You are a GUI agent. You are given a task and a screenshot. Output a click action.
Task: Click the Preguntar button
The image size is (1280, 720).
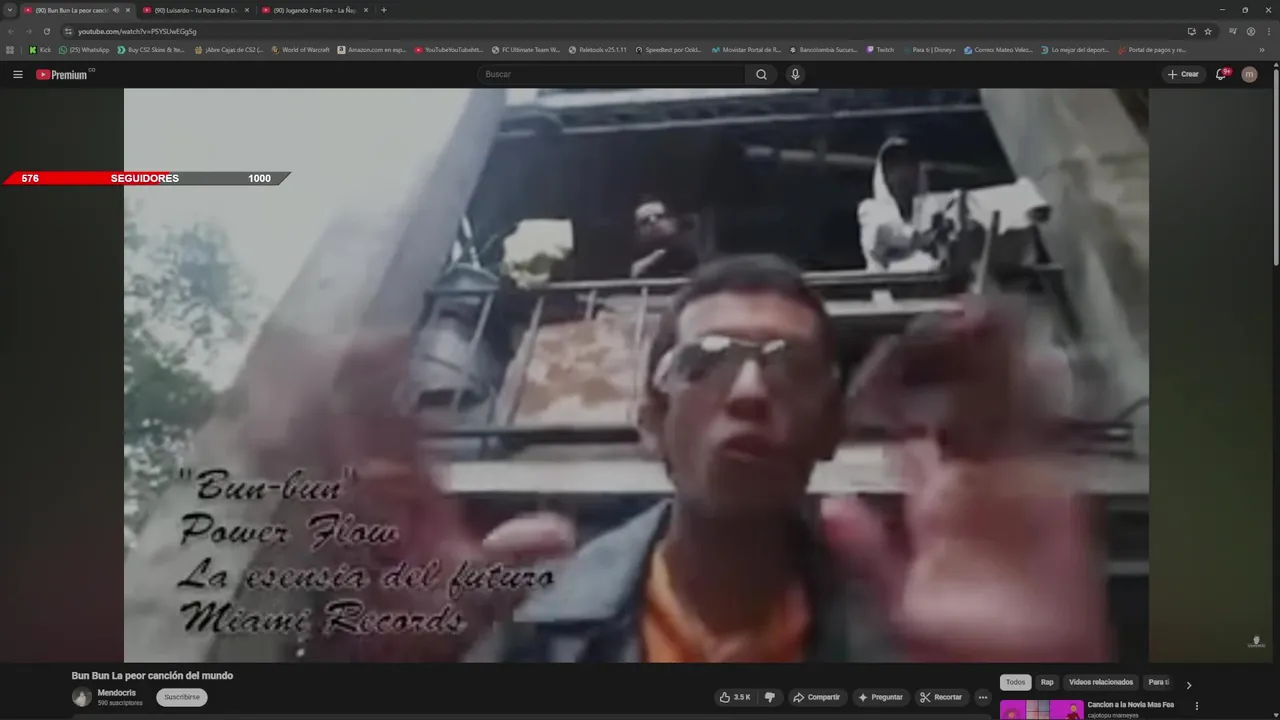tap(880, 697)
